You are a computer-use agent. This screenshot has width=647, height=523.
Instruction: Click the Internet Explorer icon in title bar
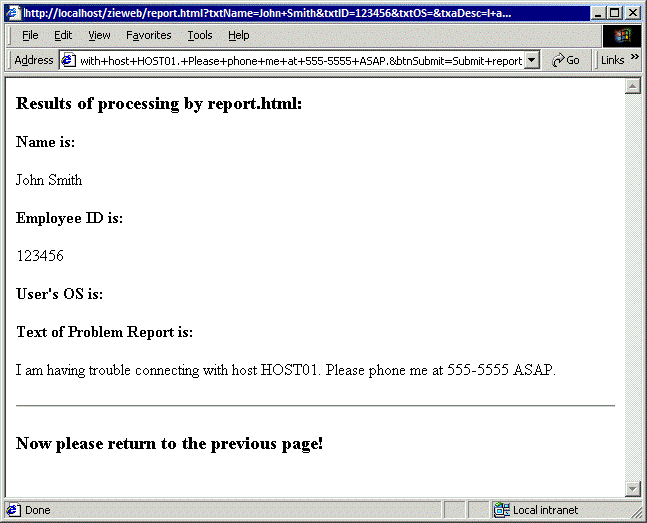(x=14, y=13)
